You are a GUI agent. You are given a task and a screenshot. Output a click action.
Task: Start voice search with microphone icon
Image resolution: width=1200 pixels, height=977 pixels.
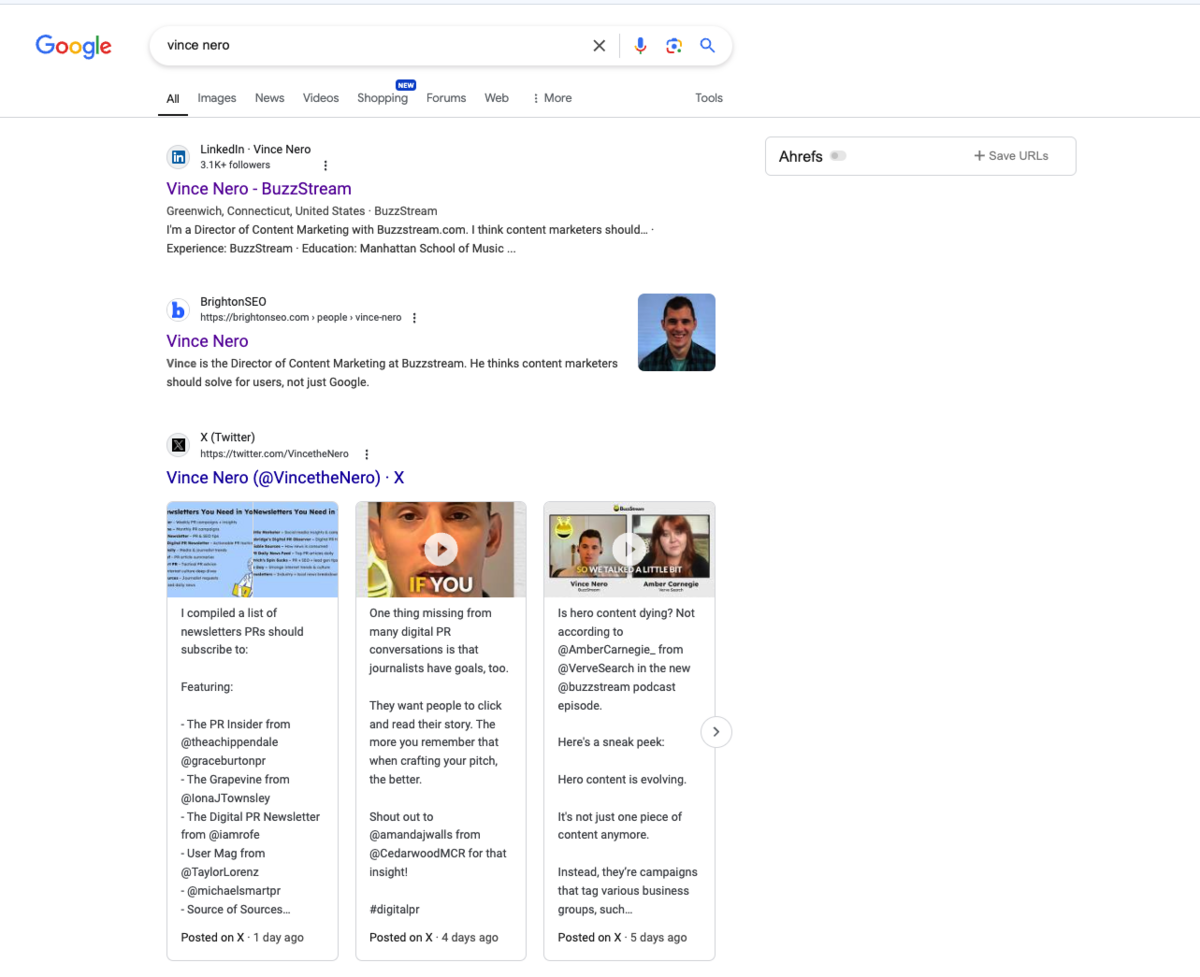640,46
